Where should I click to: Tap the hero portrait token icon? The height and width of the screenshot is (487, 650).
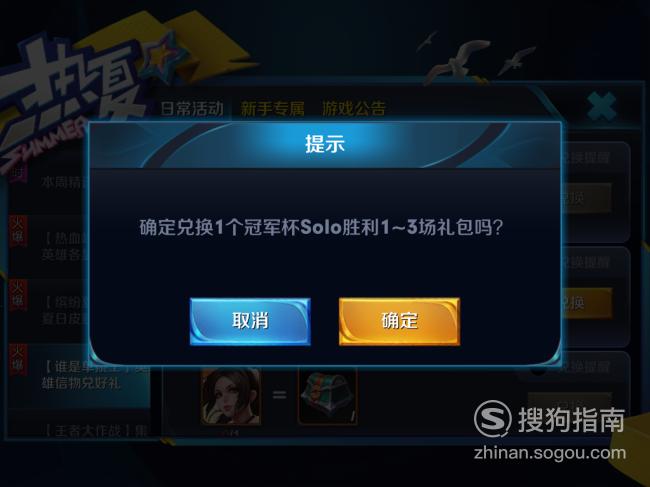tap(231, 396)
